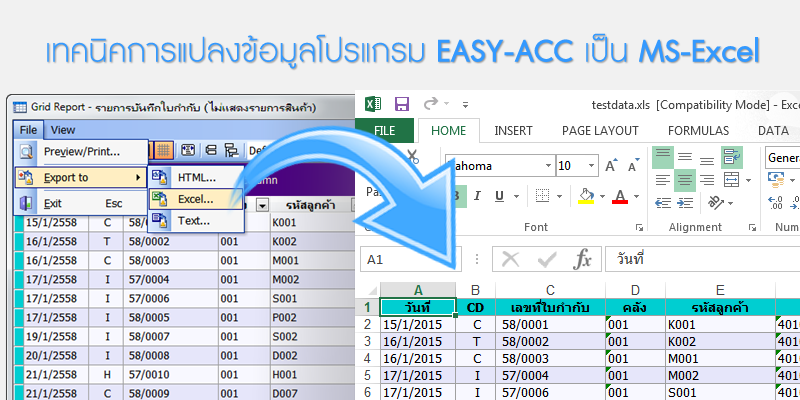The width and height of the screenshot is (800, 400).
Task: Click the Save icon in Excel's quick access toolbar
Action: coord(402,104)
